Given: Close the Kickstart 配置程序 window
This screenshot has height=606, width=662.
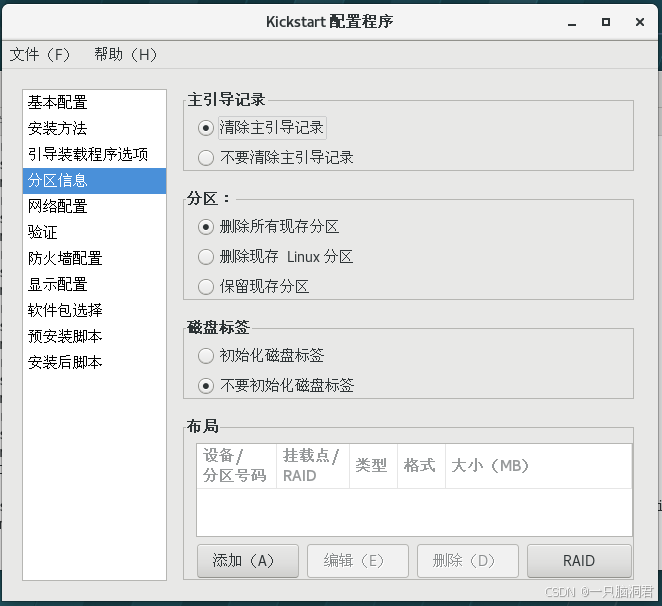Looking at the screenshot, I should pyautogui.click(x=640, y=22).
